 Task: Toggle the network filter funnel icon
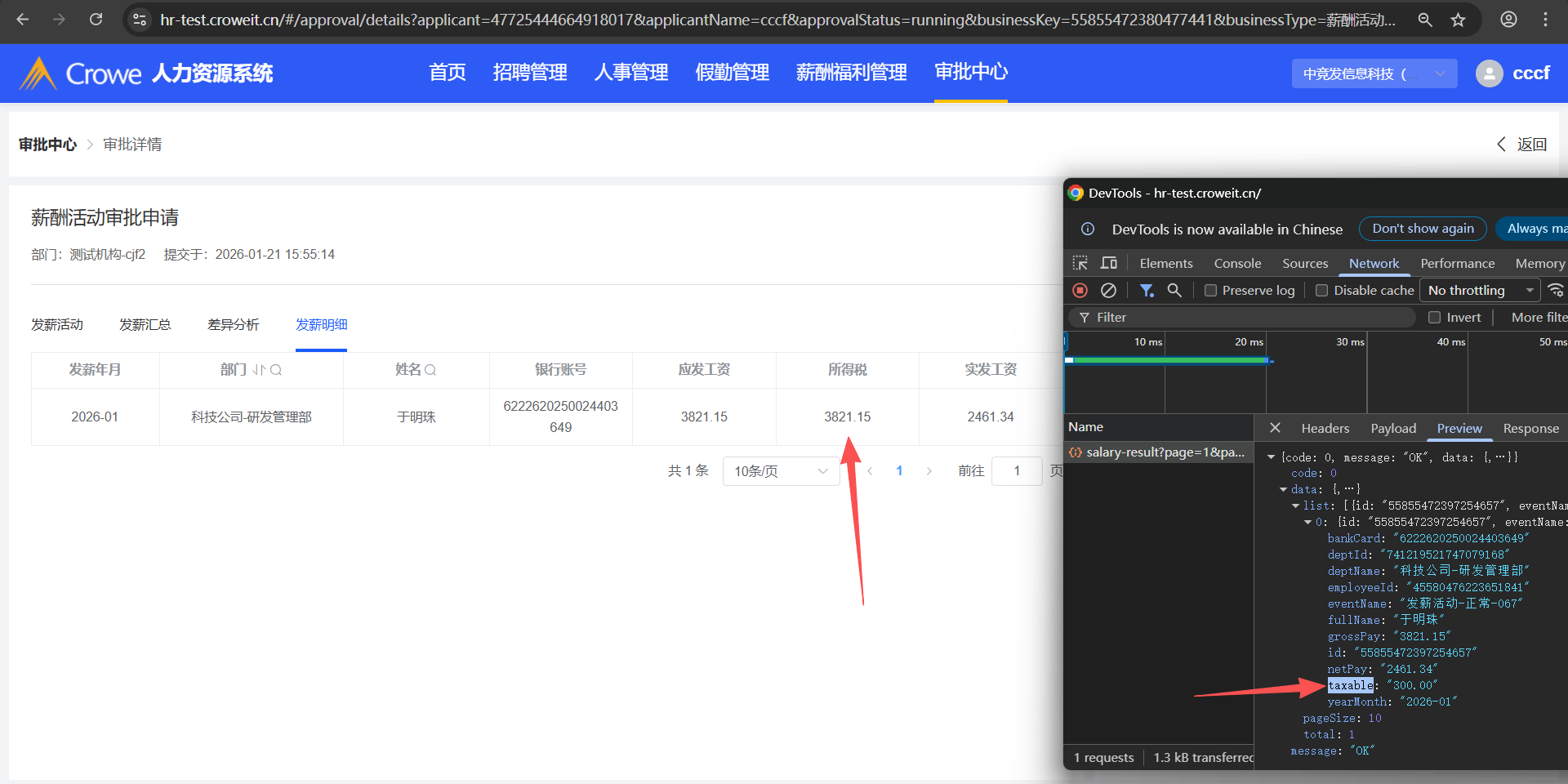point(1147,291)
